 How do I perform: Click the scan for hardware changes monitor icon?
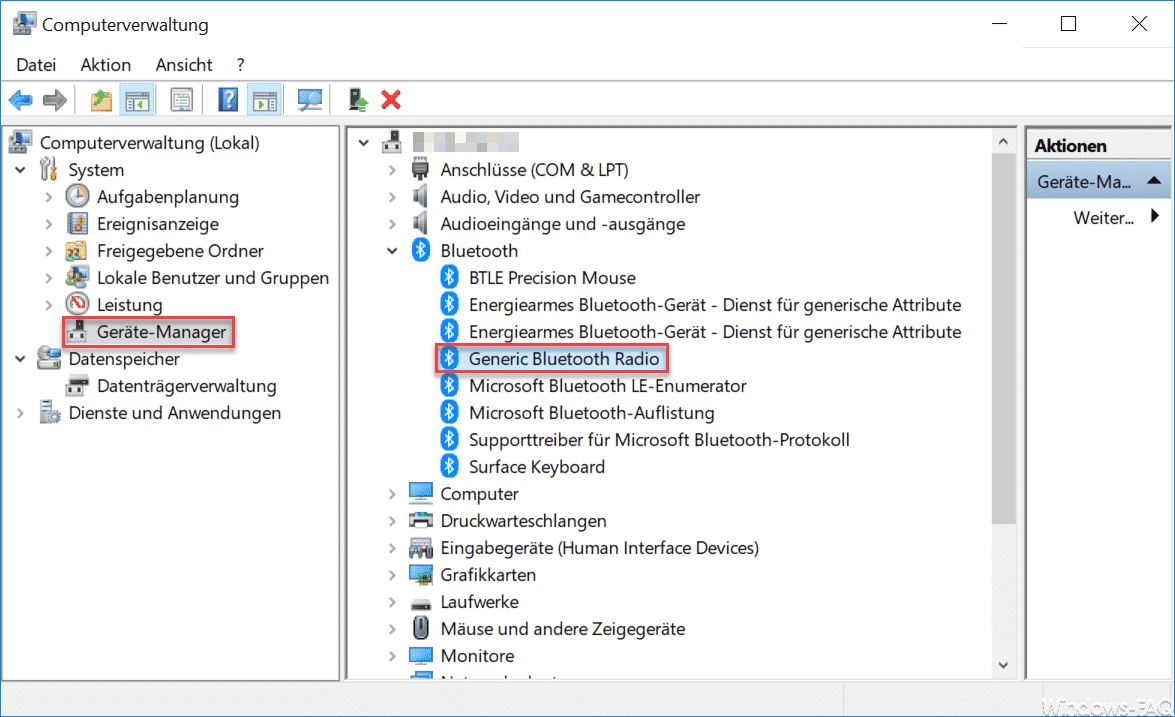[x=309, y=100]
